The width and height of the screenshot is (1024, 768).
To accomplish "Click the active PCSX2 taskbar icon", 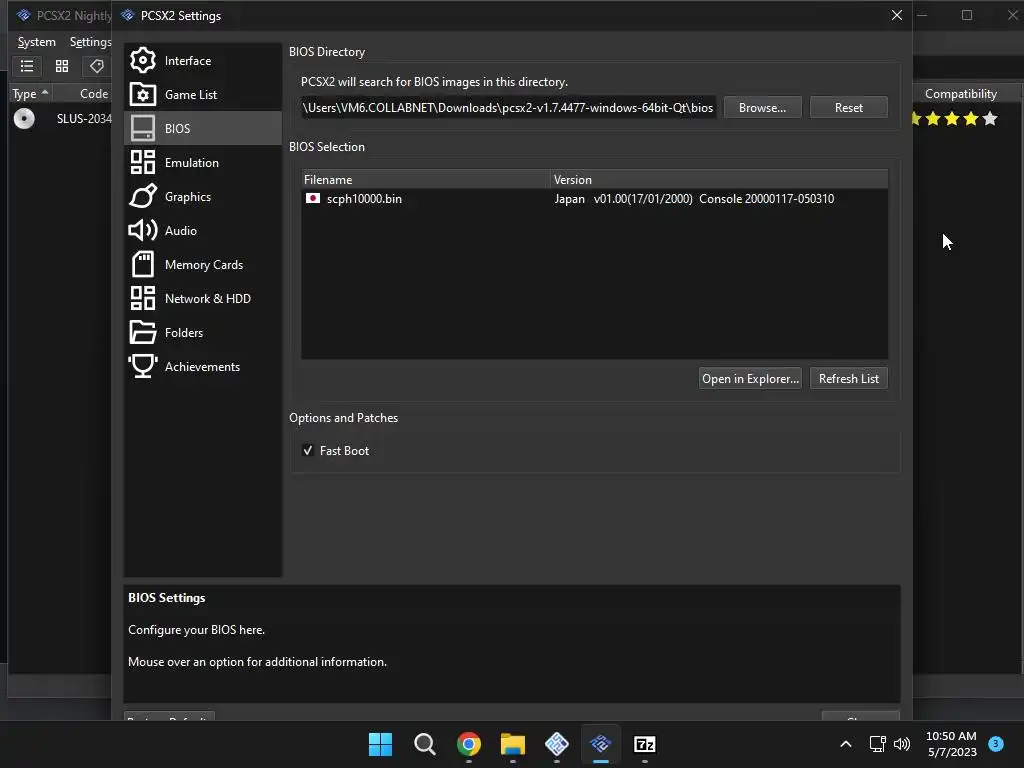I will (x=601, y=744).
